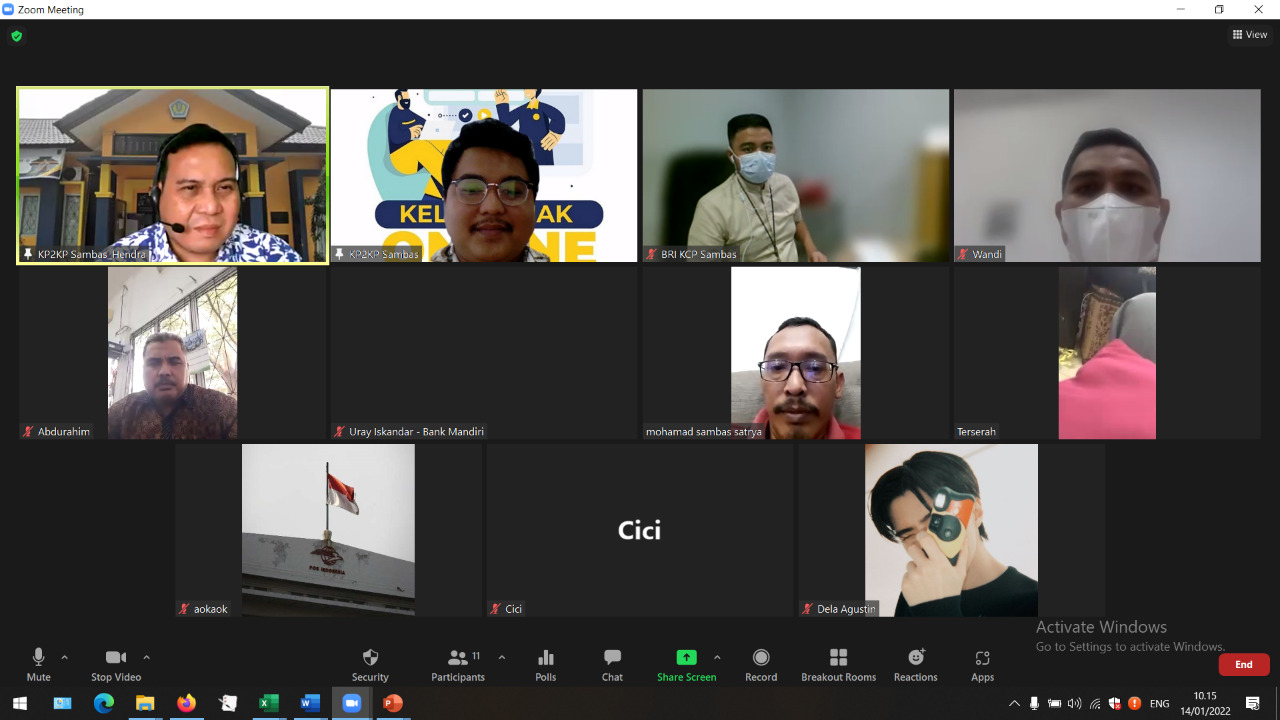This screenshot has width=1280, height=720.
Task: Open the Participants panel
Action: pos(458,658)
